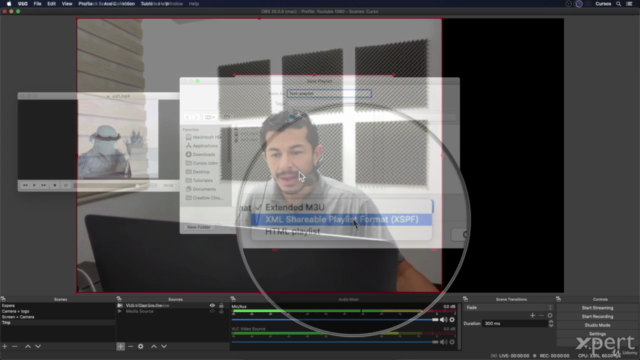Open transition properties gear icon
The width and height of the screenshot is (640, 360).
550,315
